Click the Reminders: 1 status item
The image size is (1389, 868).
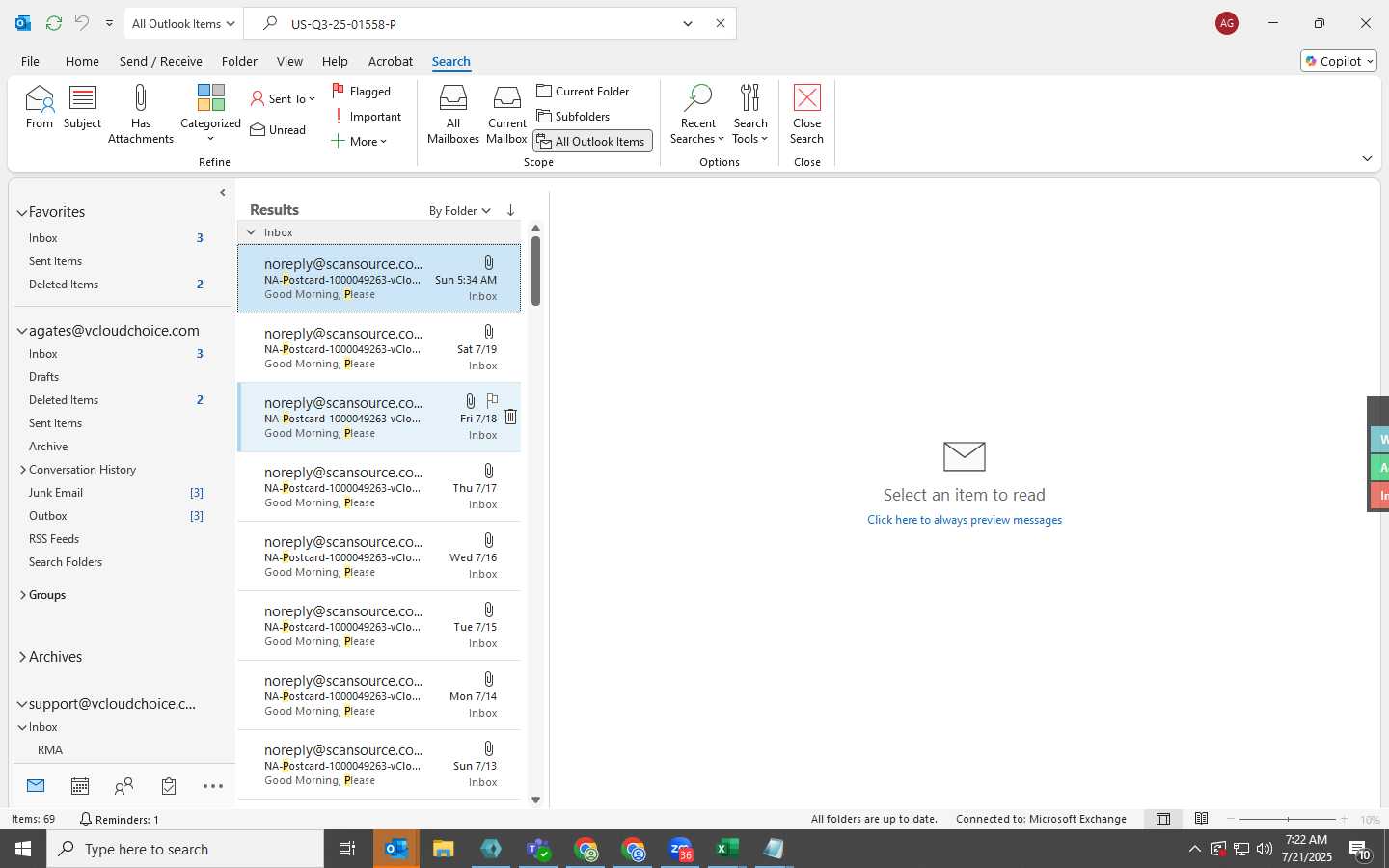[120, 819]
